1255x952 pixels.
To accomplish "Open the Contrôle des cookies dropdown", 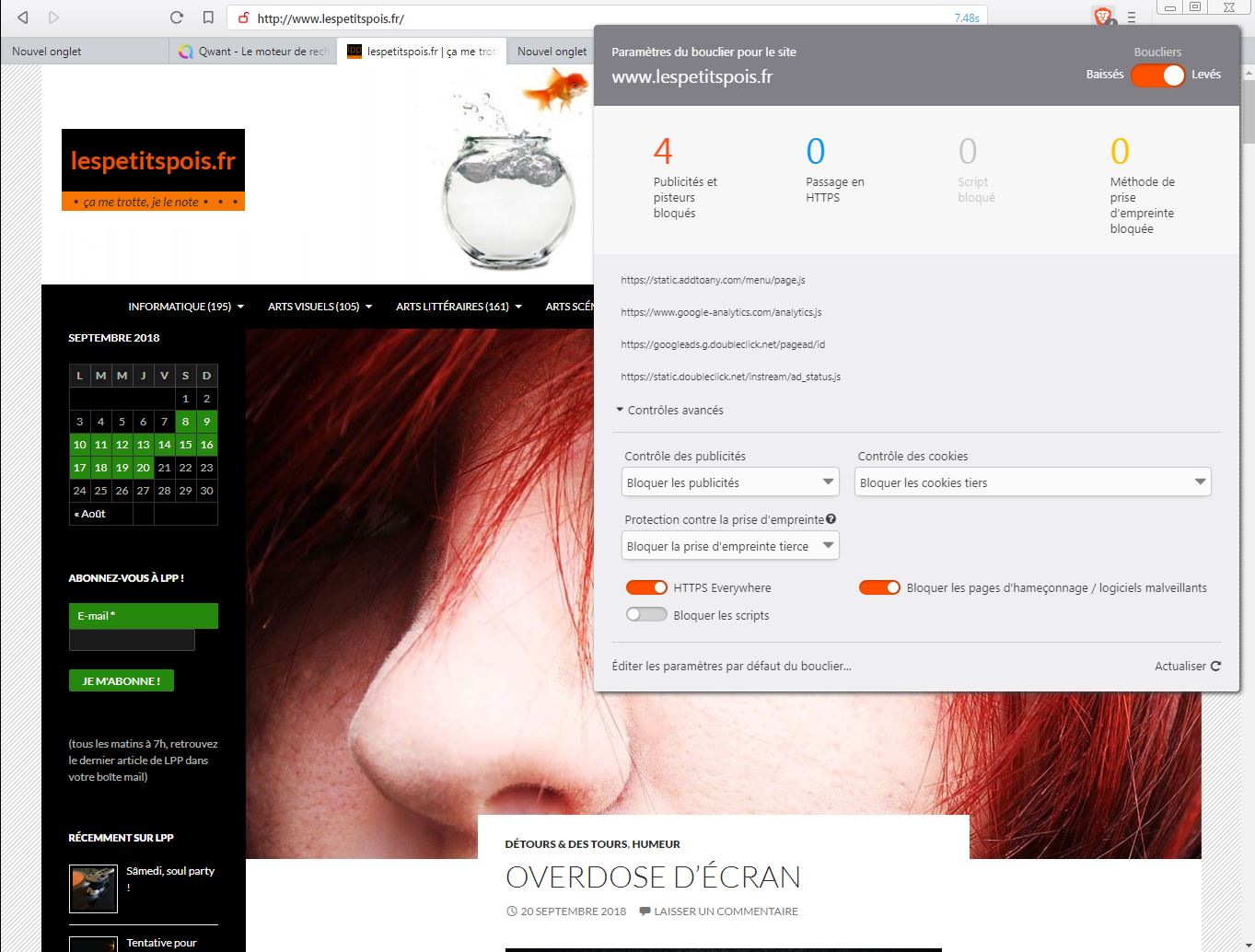I will (x=1032, y=482).
